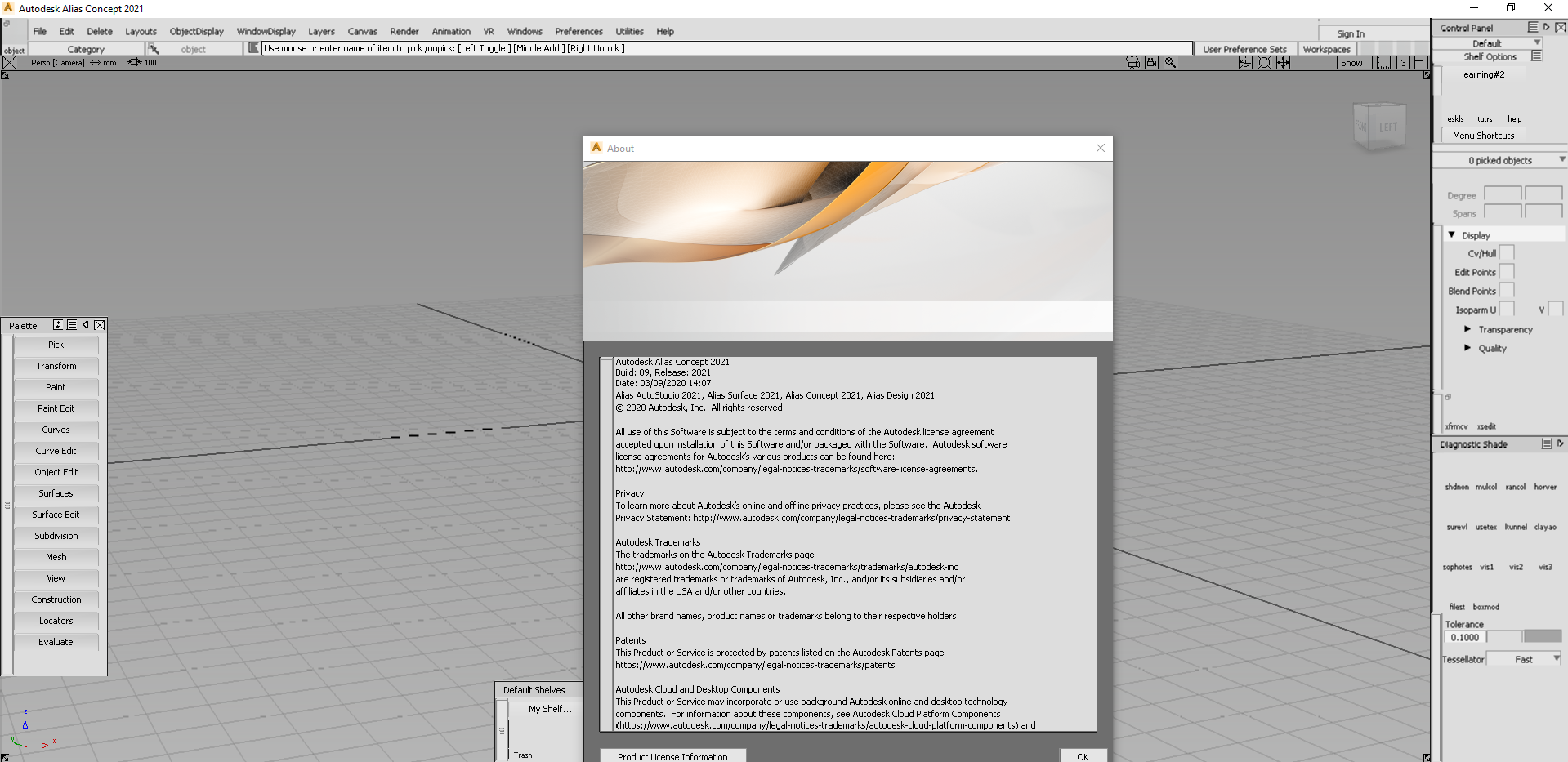This screenshot has width=1568, height=762.
Task: Expand the Quality section
Action: click(x=1467, y=348)
